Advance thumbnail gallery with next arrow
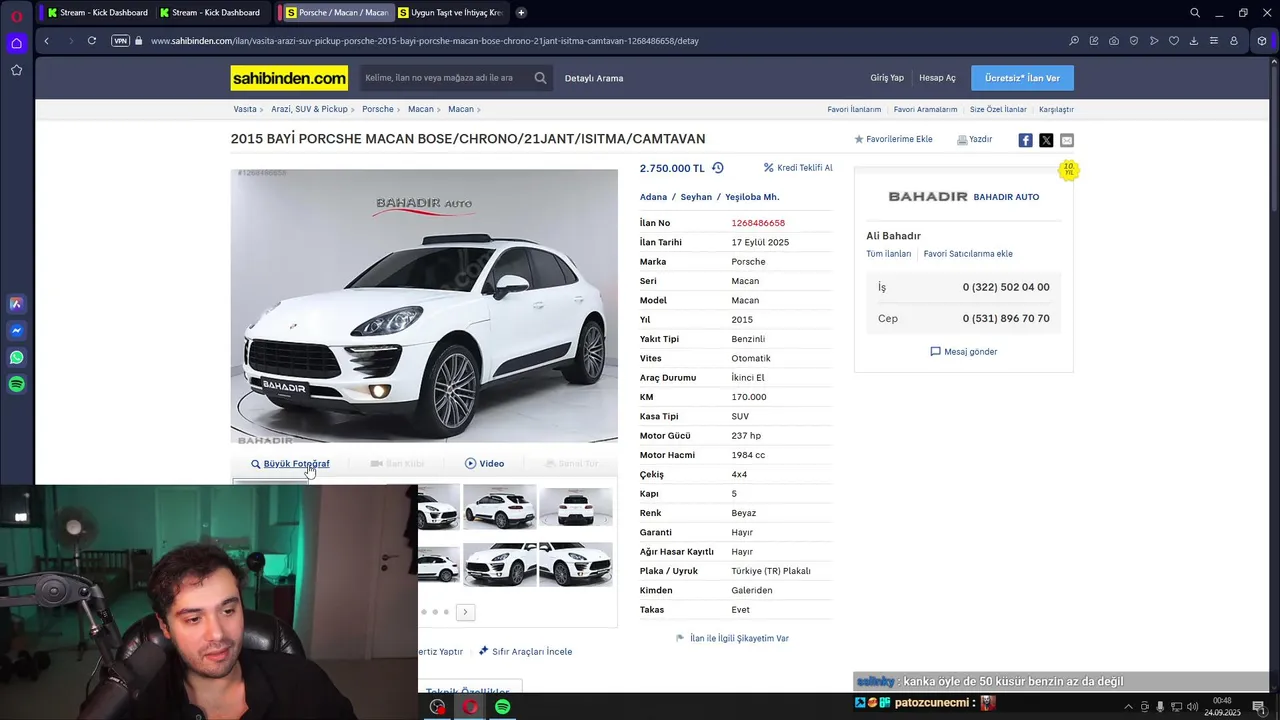The height and width of the screenshot is (720, 1280). click(465, 612)
